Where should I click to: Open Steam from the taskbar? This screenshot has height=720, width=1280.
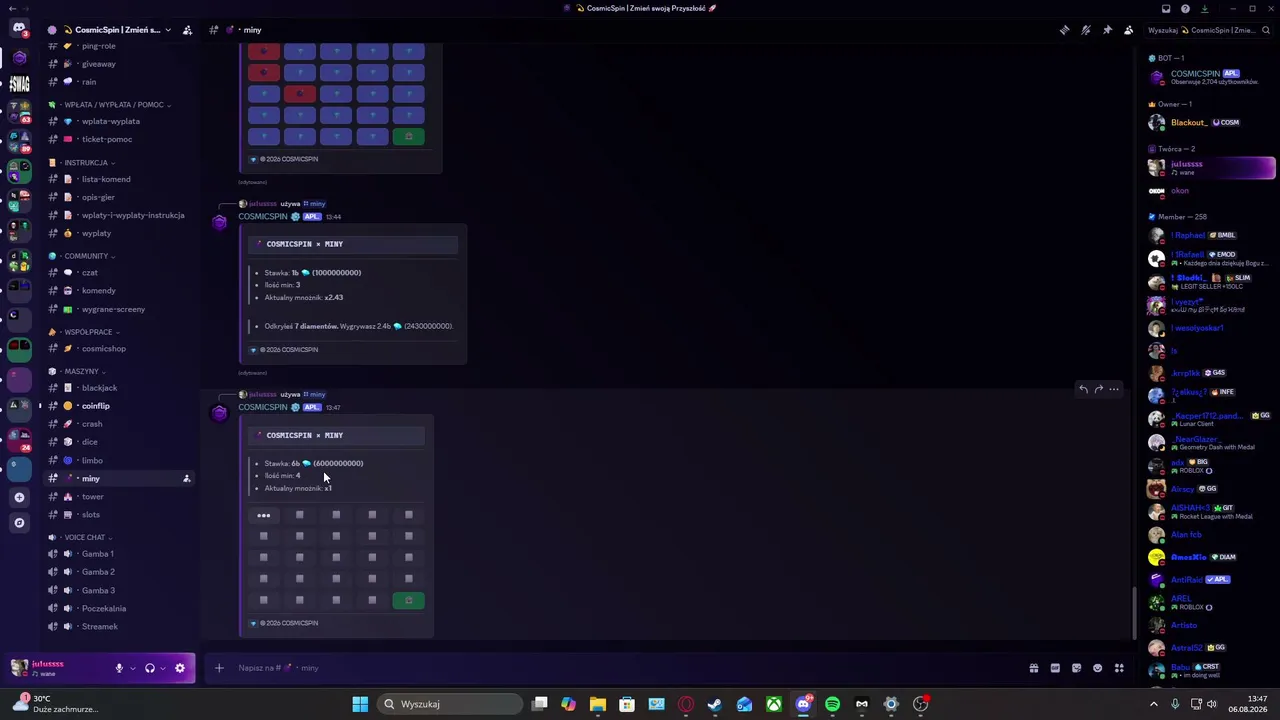[x=715, y=704]
